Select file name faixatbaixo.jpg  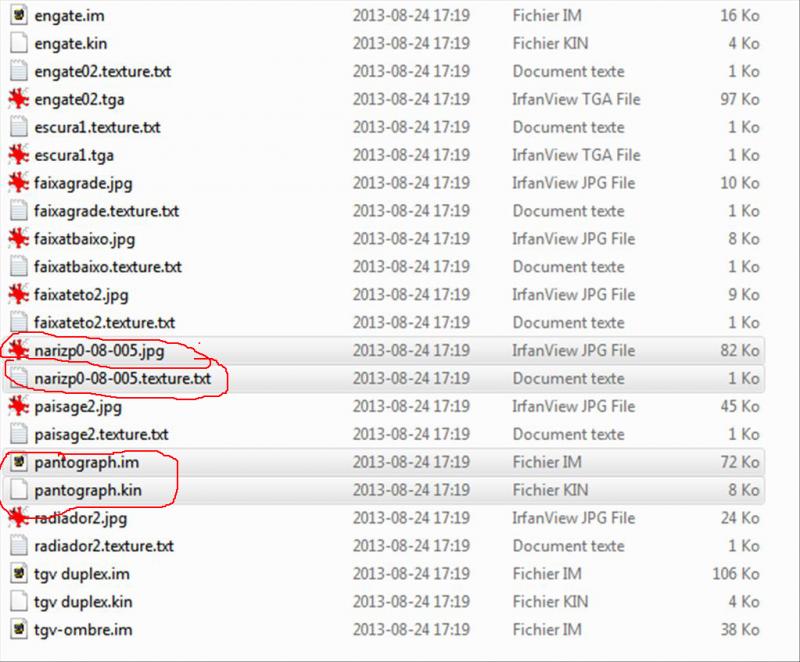pos(85,239)
